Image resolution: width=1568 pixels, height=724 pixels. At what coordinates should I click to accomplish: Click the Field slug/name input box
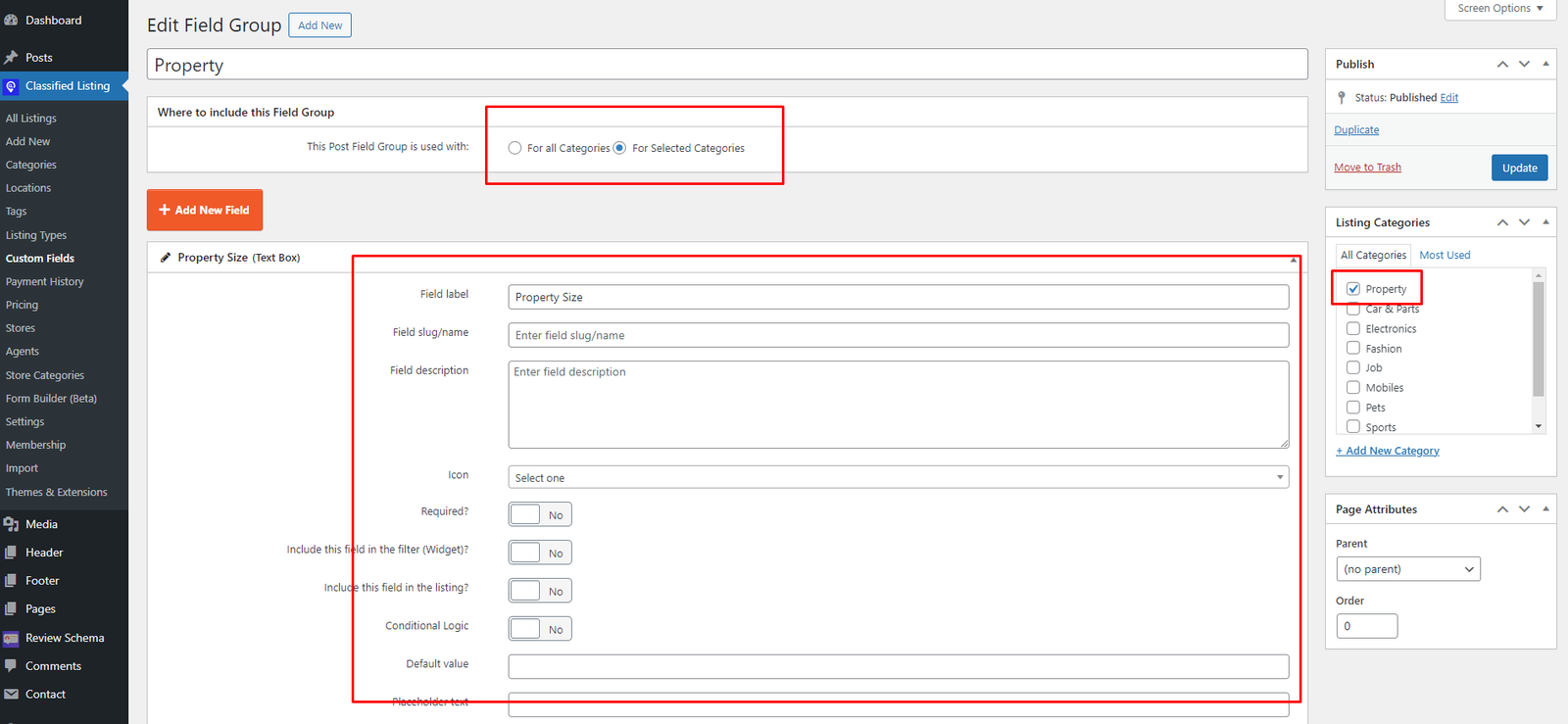(x=898, y=335)
